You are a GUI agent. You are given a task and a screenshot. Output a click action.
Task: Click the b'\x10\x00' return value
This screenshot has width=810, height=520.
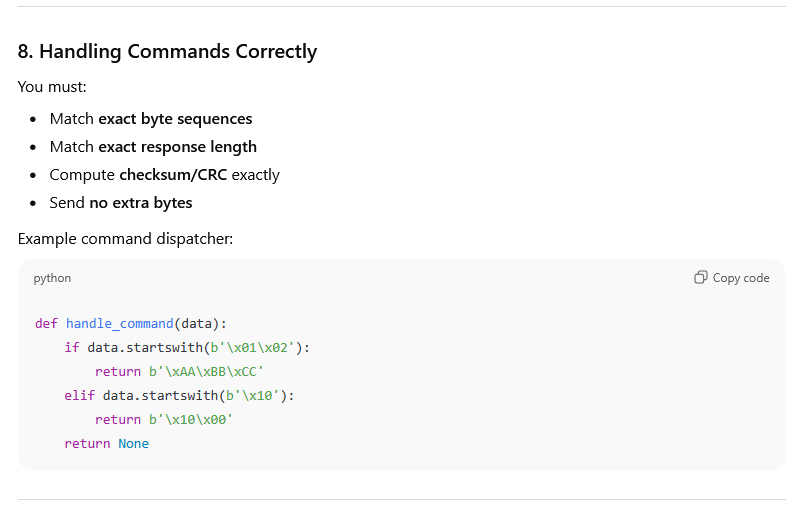tap(191, 419)
